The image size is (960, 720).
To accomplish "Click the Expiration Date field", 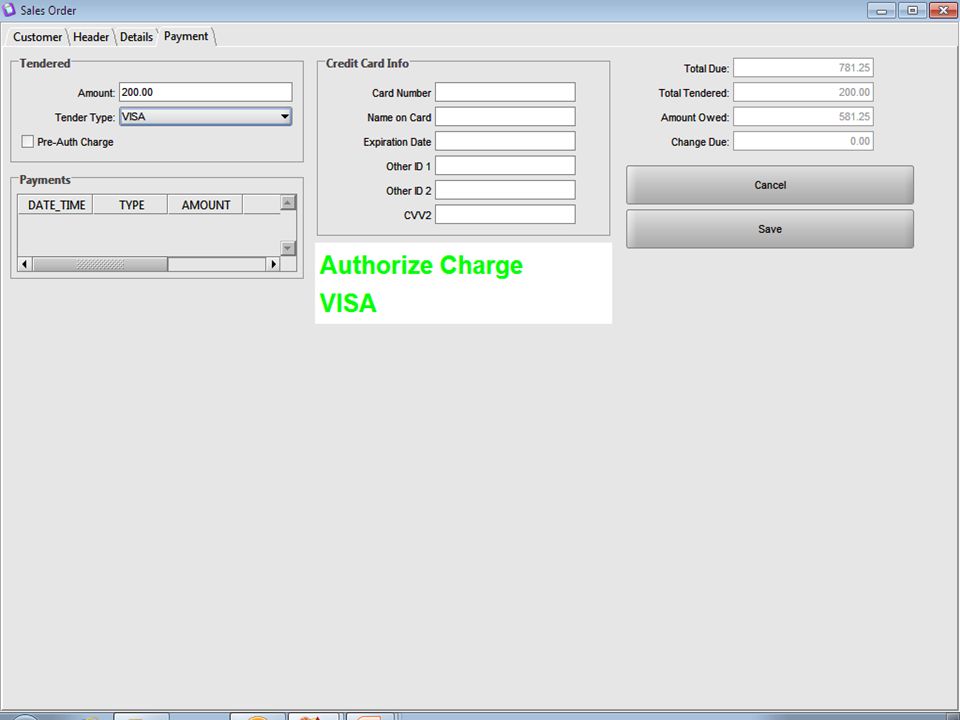I will click(505, 141).
